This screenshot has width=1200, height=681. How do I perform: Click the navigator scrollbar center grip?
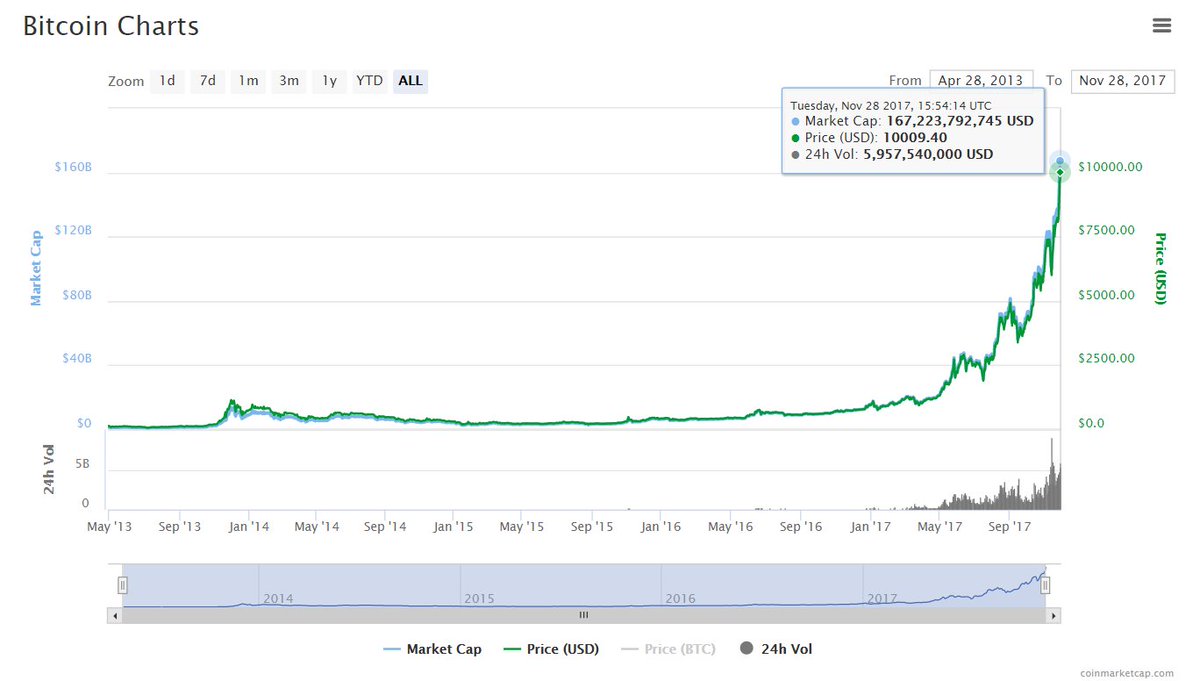coord(584,616)
